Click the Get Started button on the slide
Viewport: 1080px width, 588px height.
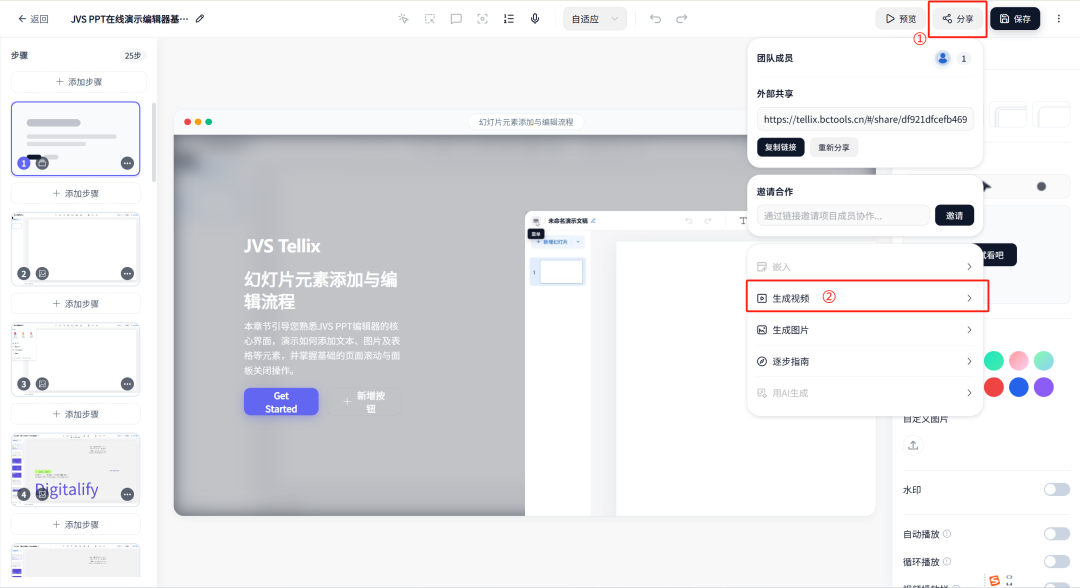[x=281, y=402]
